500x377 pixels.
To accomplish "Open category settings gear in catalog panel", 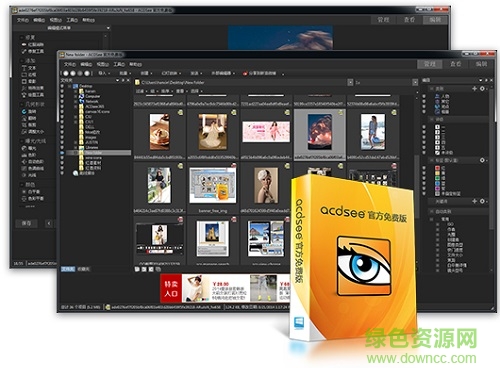I will pos(482,89).
